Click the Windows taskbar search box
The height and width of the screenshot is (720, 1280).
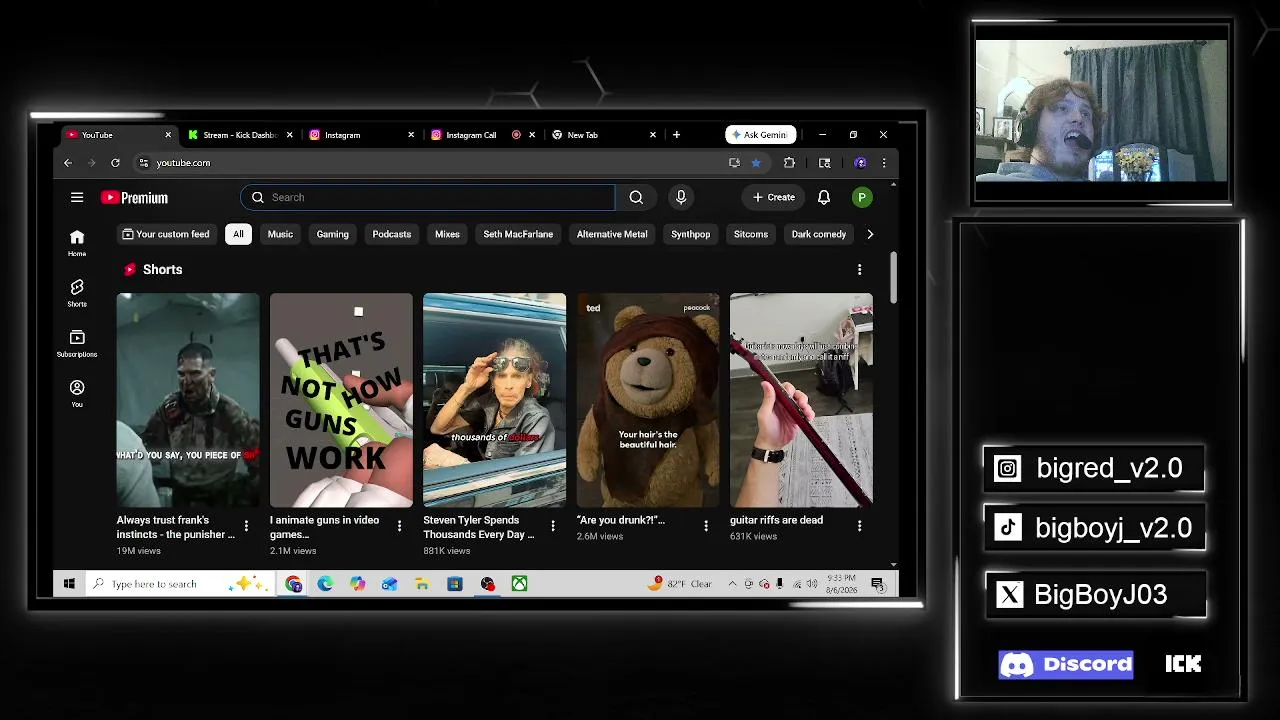tap(182, 584)
